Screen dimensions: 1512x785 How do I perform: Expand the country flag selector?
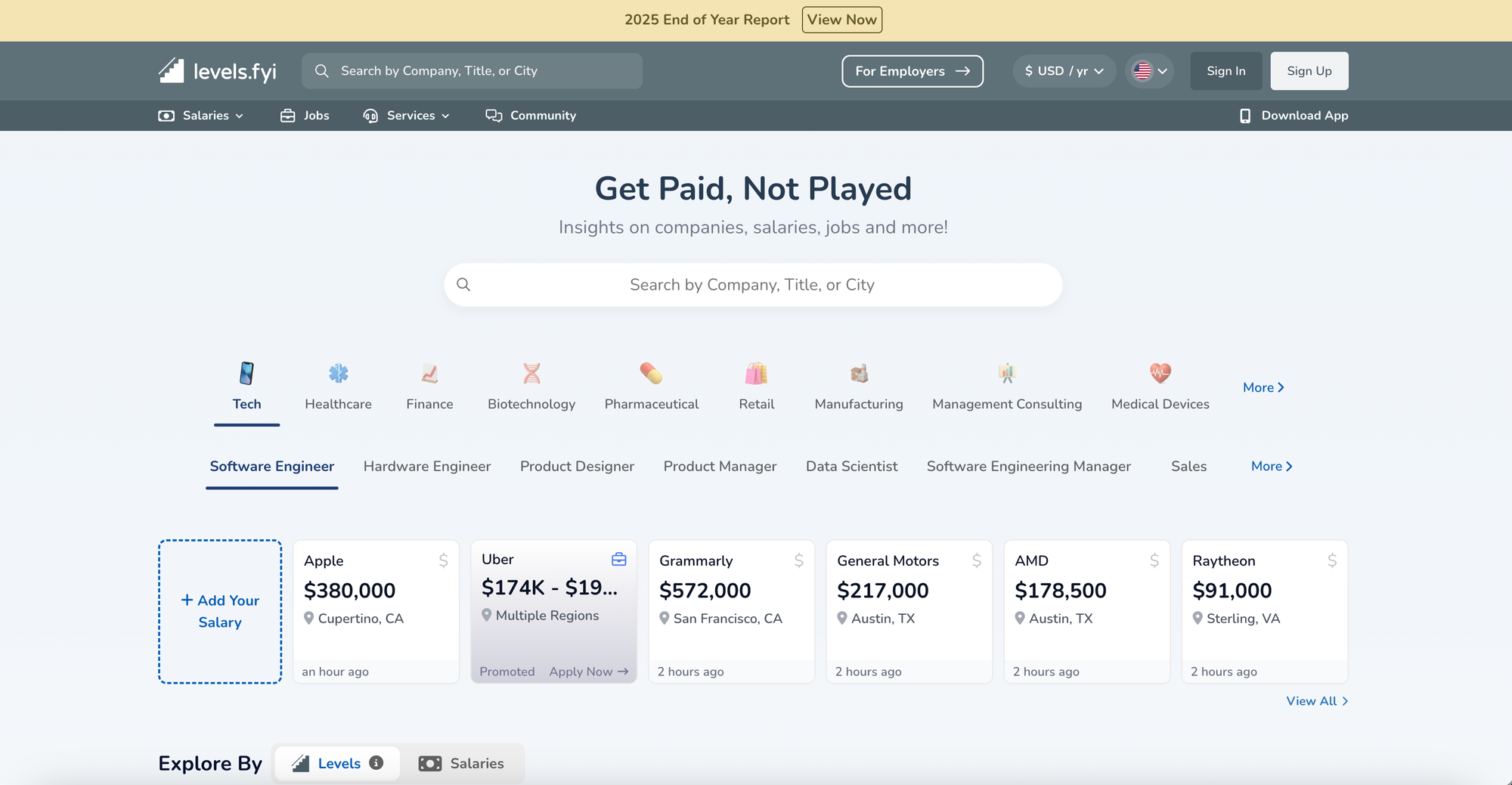(x=1149, y=71)
